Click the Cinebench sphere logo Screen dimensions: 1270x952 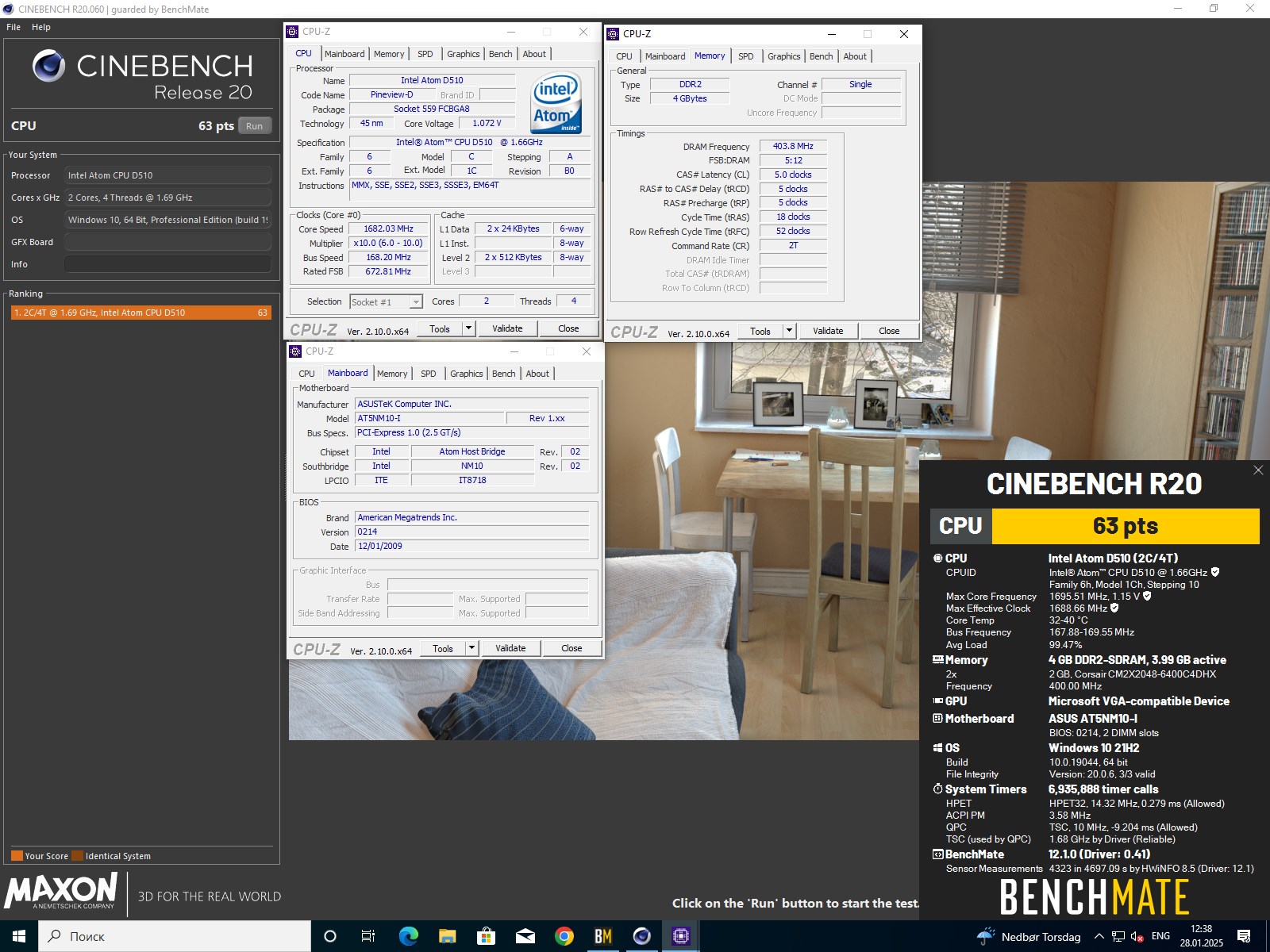[48, 66]
